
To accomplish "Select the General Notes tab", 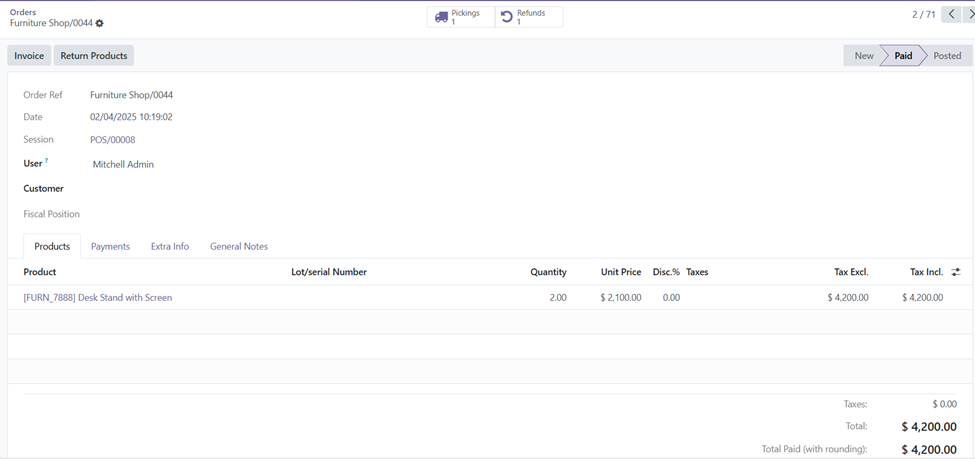I will tap(239, 246).
